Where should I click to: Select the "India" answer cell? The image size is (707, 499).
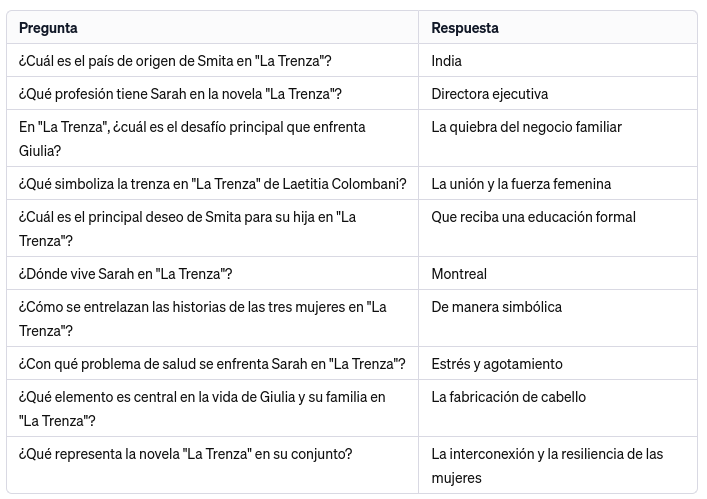tap(447, 61)
